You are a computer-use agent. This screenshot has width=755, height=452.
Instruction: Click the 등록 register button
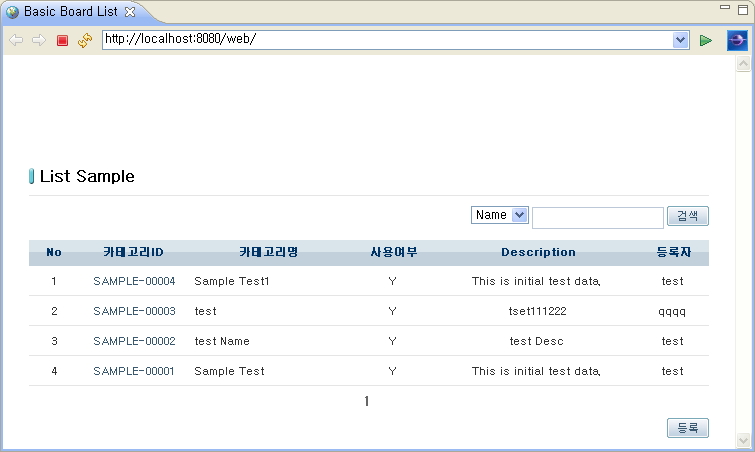tap(688, 427)
